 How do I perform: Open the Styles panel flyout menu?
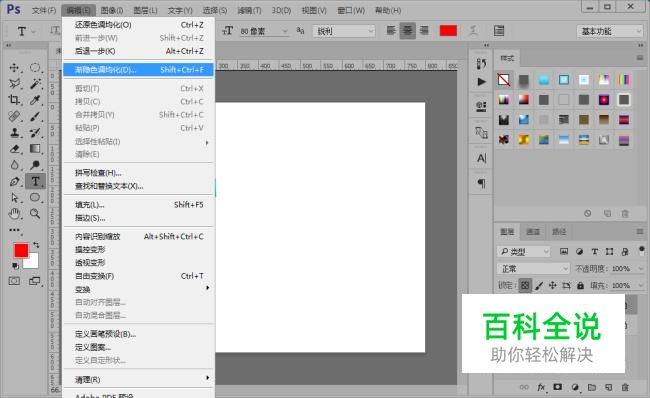640,58
